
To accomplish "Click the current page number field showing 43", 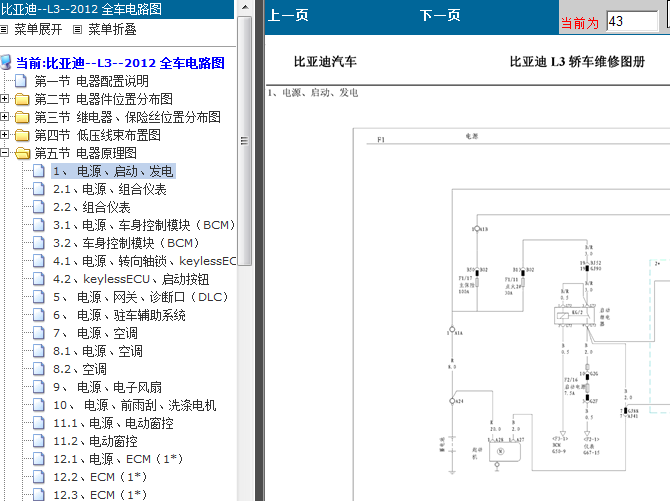I will [632, 21].
